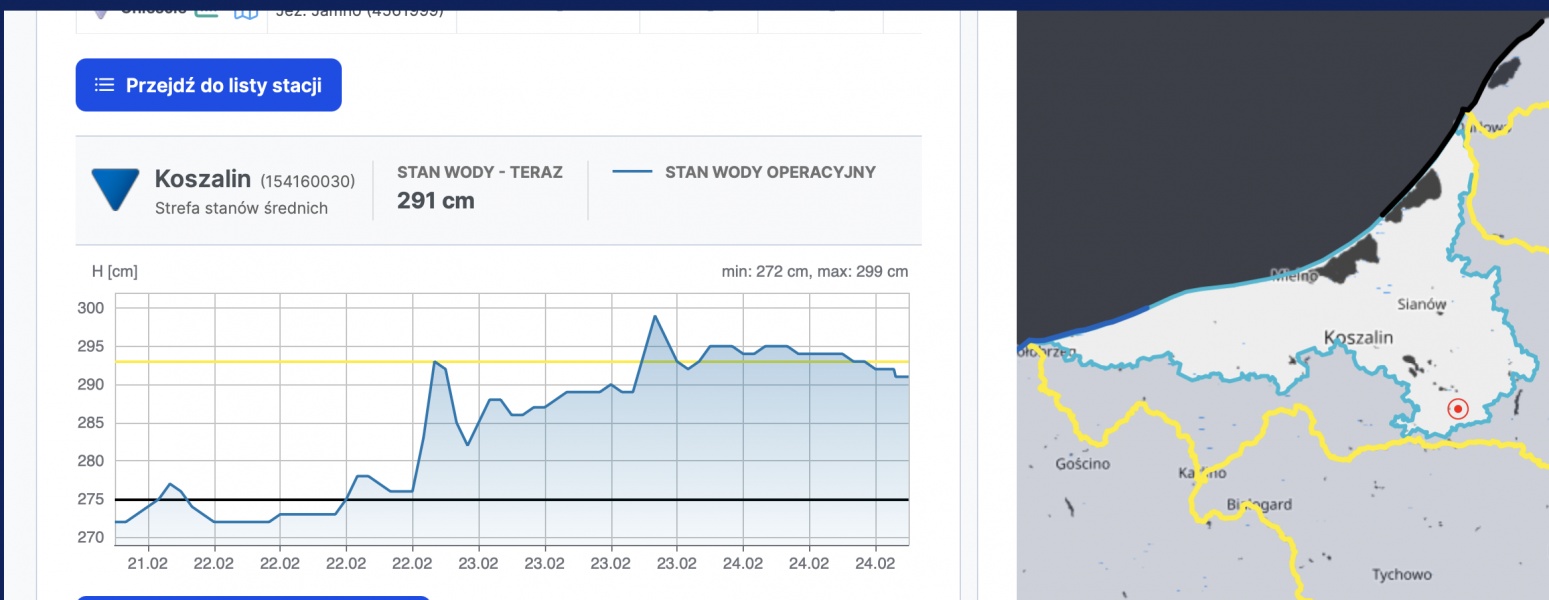1549x600 pixels.
Task: Click the Tychowo label on the map
Action: click(1401, 574)
